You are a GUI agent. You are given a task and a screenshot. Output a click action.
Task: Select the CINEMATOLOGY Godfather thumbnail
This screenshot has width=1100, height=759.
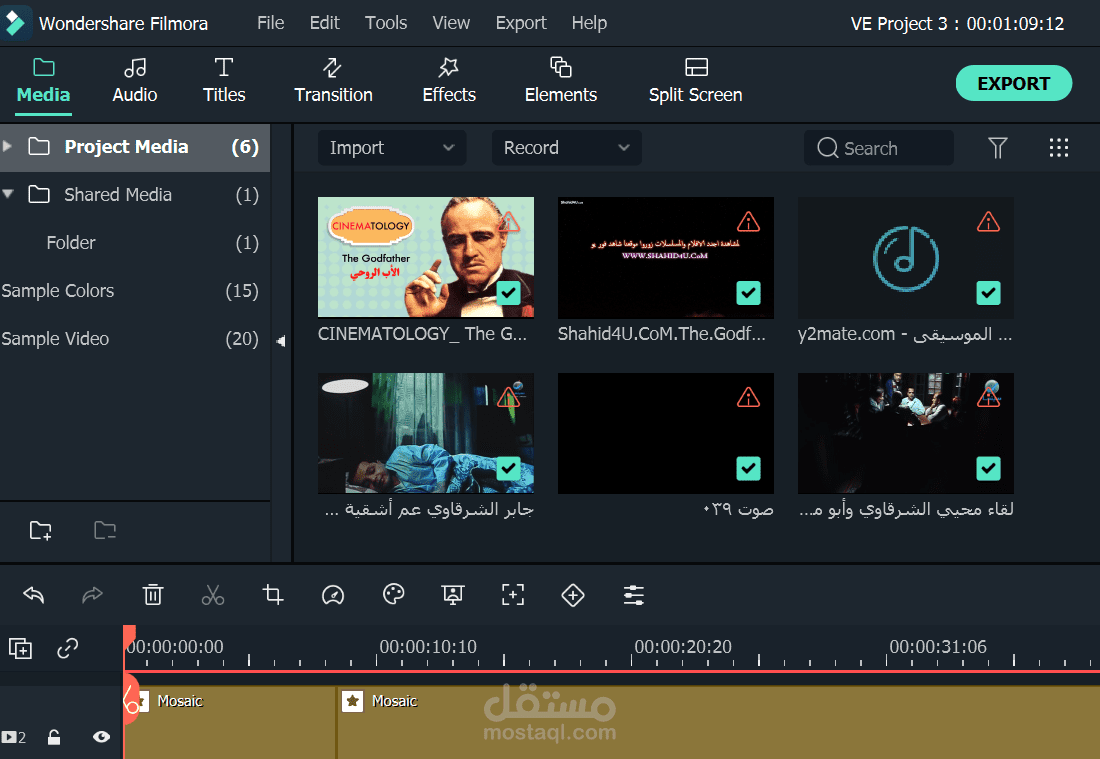pos(426,257)
